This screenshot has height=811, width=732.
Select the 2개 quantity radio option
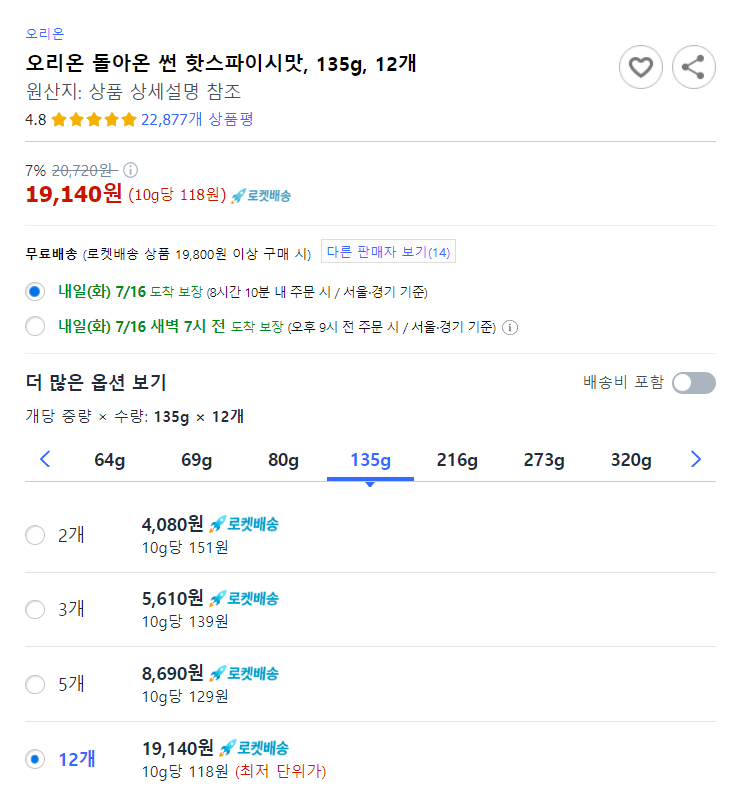click(35, 535)
